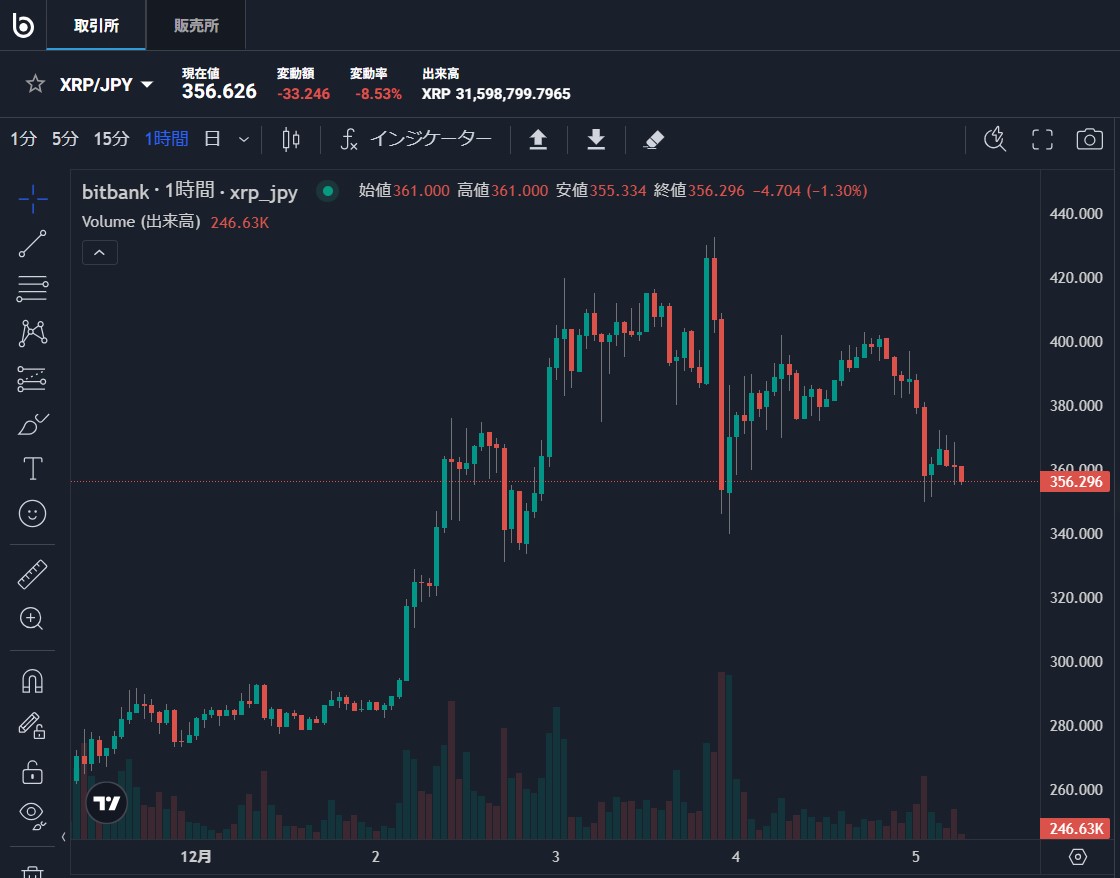Open the emoji drawing tool

tap(30, 513)
